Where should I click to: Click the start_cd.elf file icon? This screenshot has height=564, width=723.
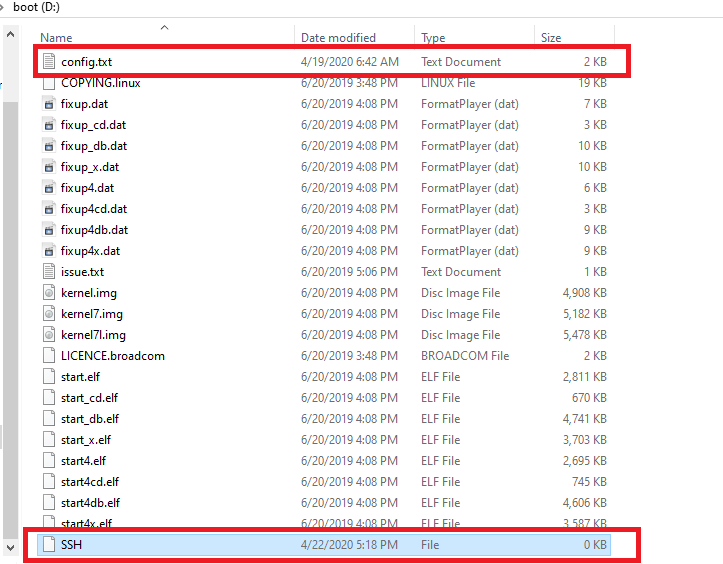49,398
